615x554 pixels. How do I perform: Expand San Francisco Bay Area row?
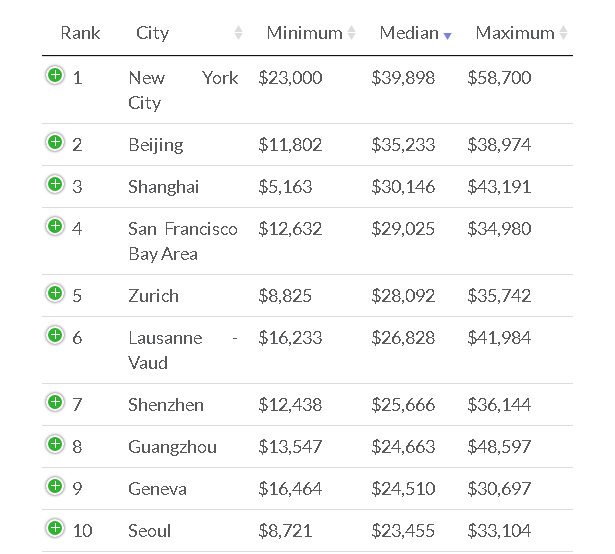[55, 226]
